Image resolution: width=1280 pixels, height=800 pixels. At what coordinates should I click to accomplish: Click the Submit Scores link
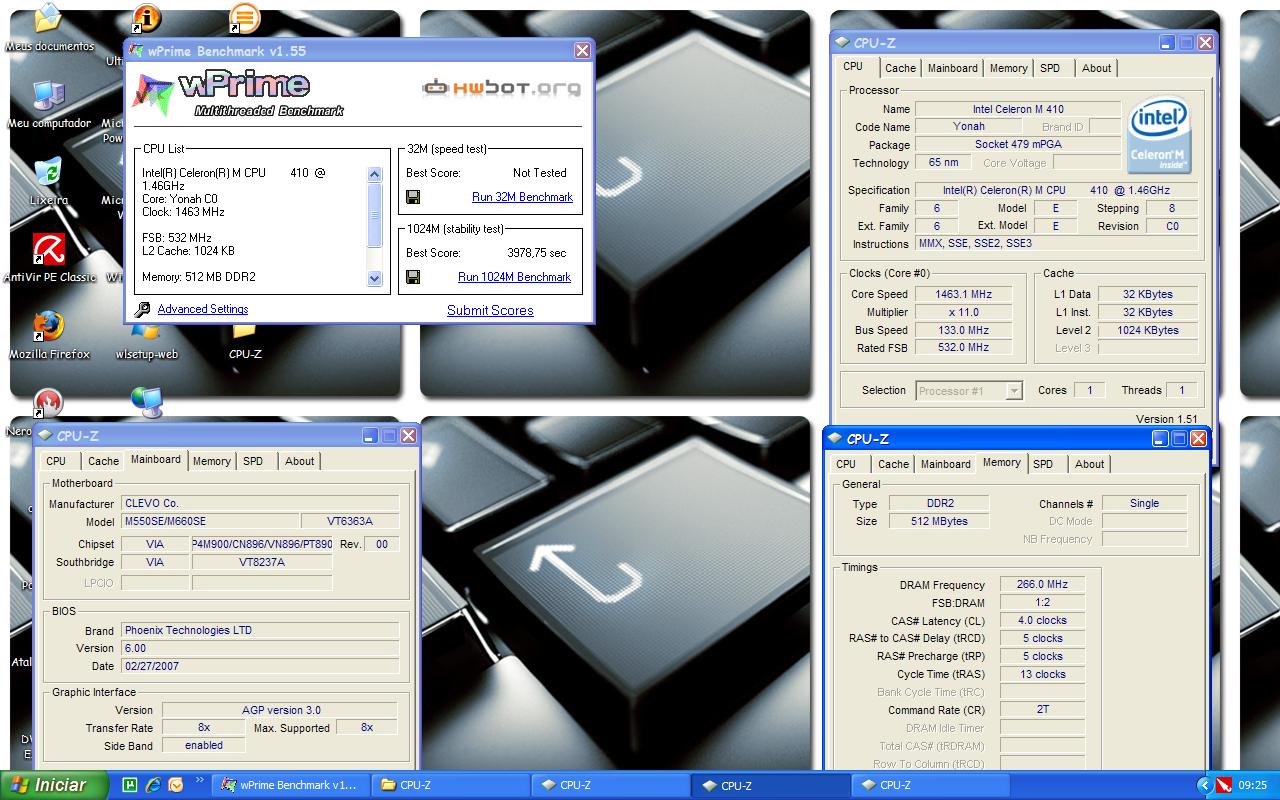point(490,310)
